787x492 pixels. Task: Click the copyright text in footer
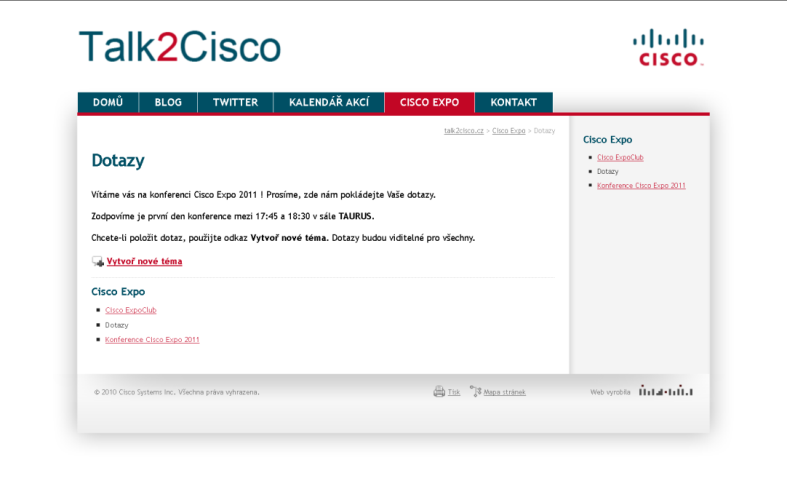pyautogui.click(x=177, y=392)
